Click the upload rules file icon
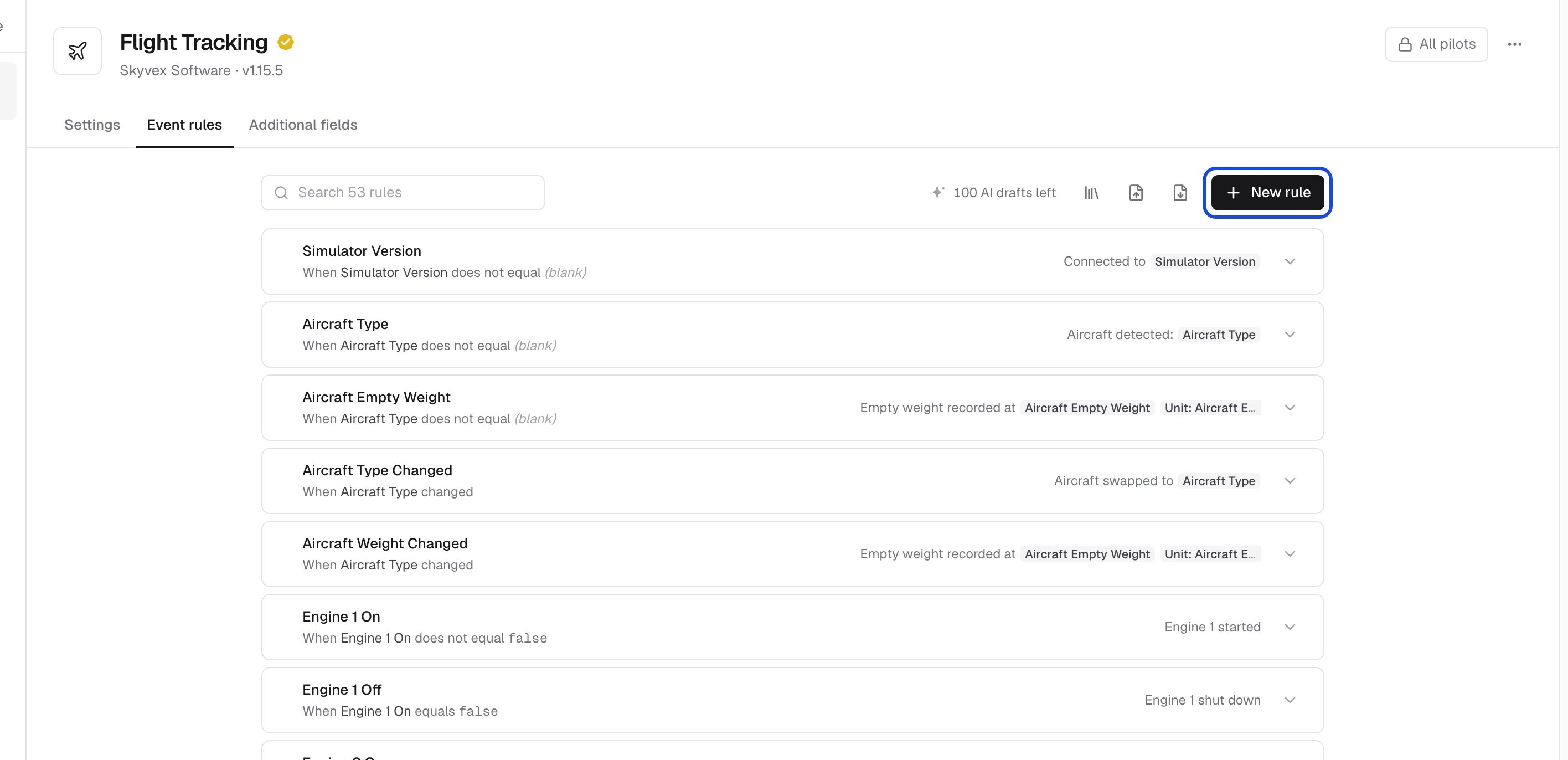1568x760 pixels. (x=1136, y=192)
